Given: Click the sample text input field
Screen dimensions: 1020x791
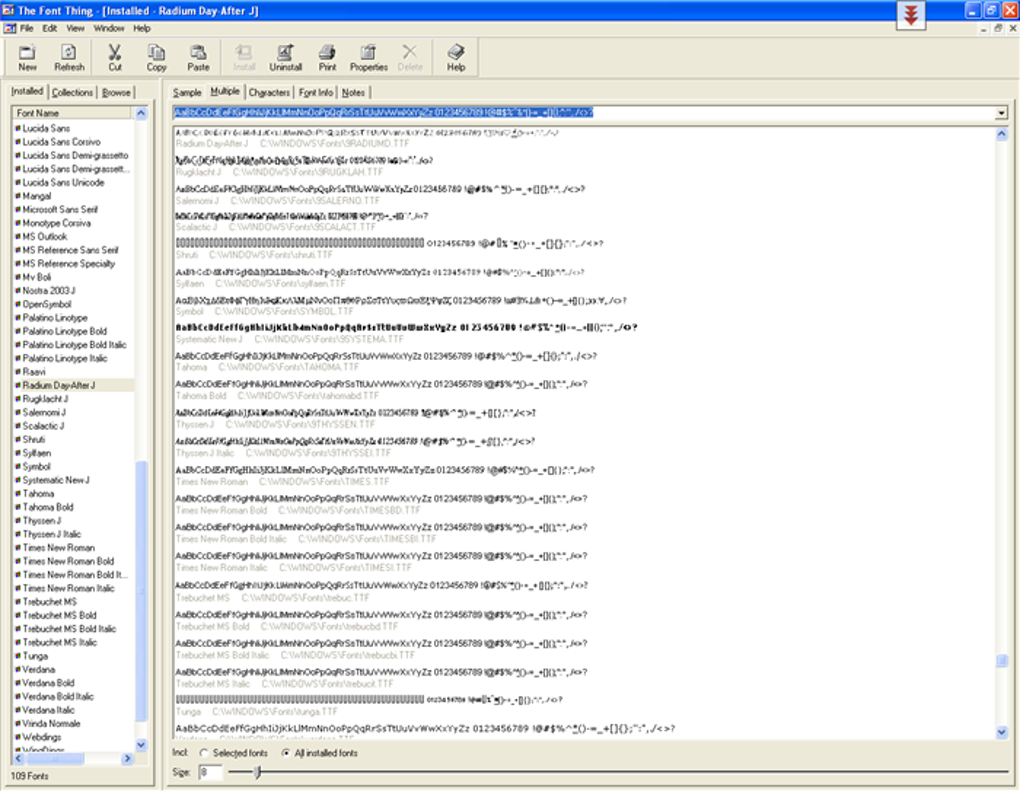Looking at the screenshot, I should click(584, 113).
